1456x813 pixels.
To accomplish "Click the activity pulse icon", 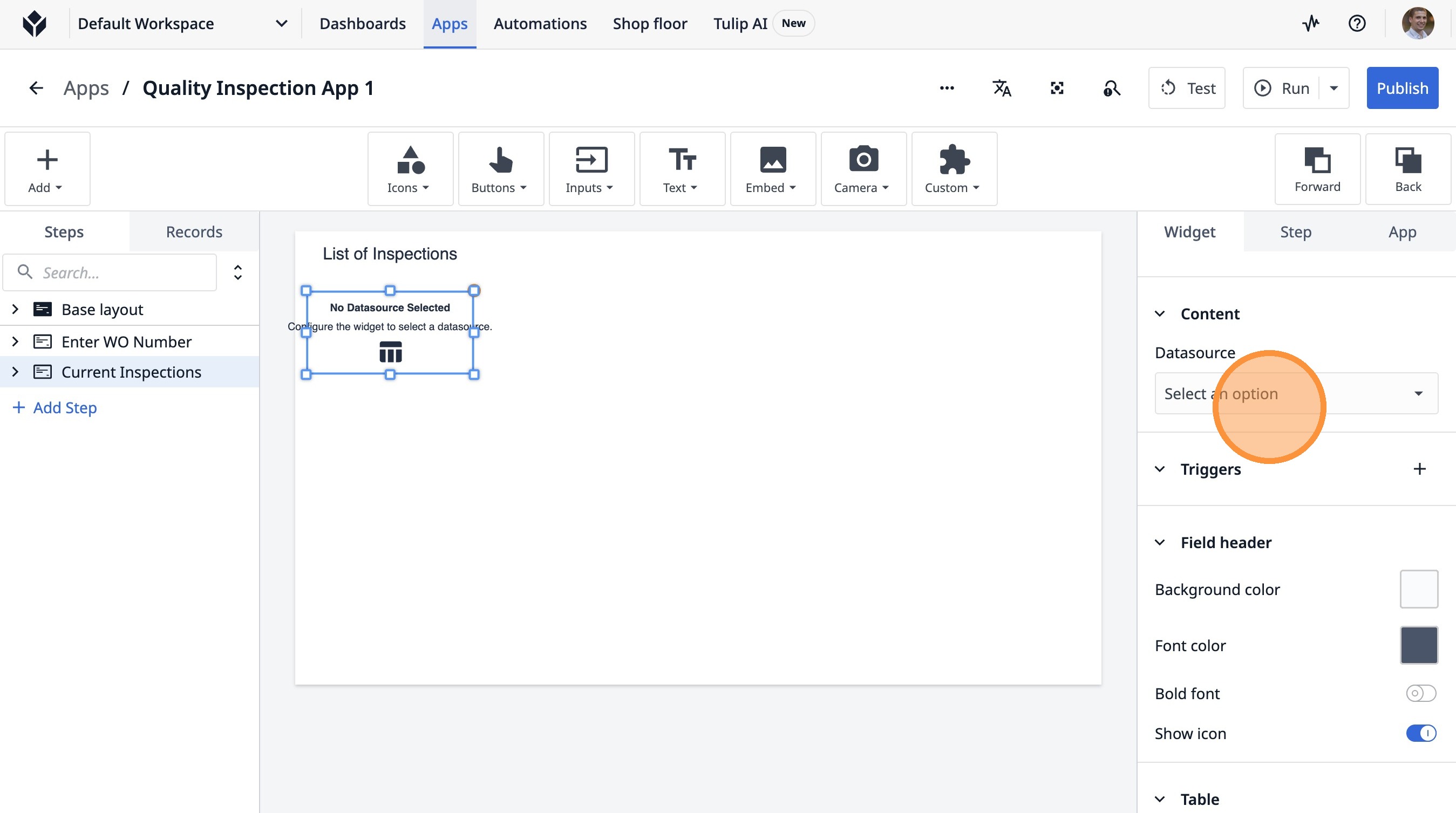I will [x=1311, y=24].
